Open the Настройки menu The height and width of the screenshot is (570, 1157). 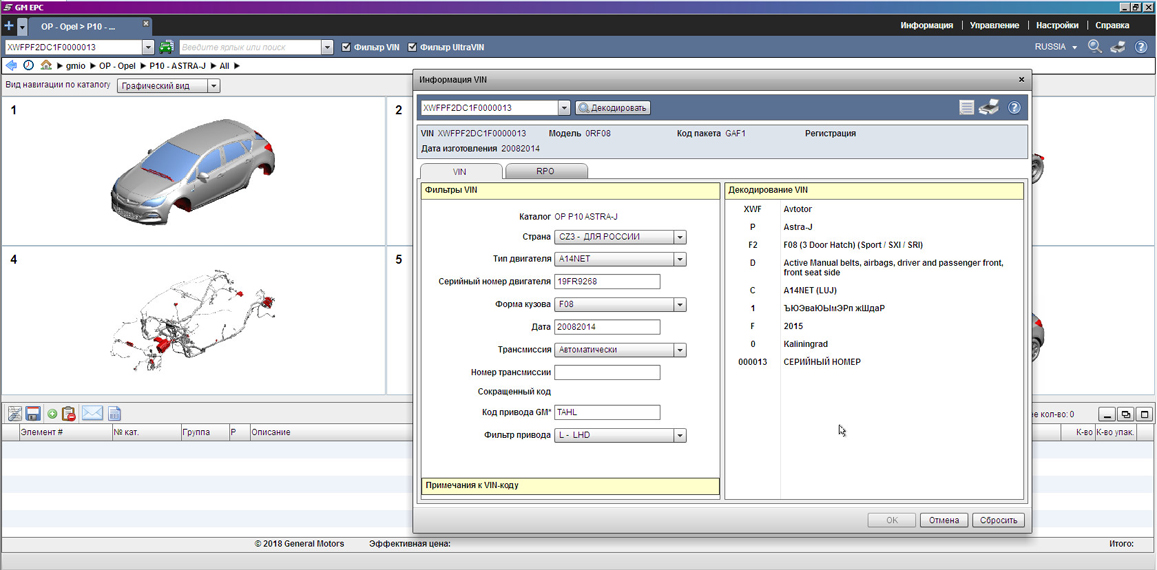1057,25
